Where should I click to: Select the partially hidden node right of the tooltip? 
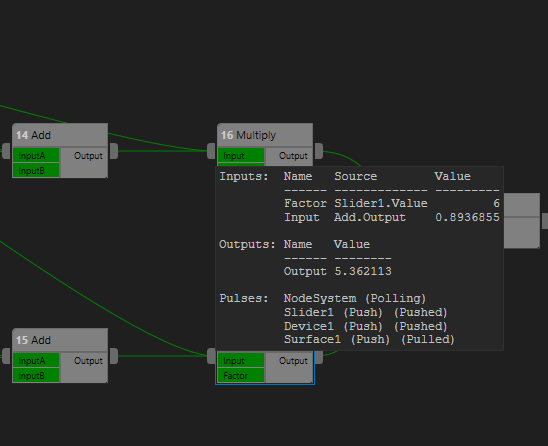tap(522, 221)
